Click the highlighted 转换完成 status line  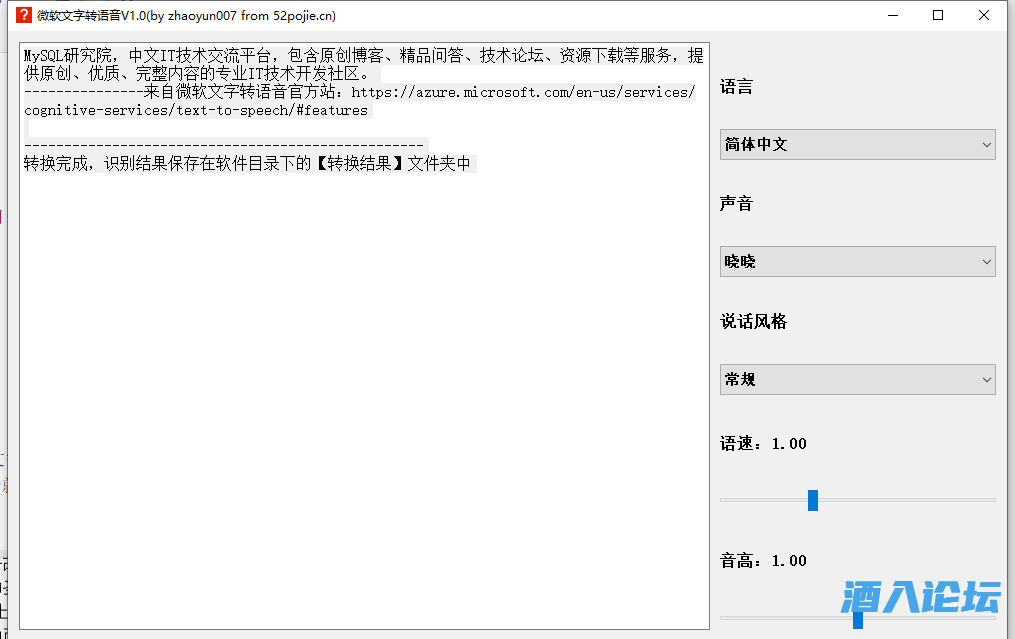249,163
